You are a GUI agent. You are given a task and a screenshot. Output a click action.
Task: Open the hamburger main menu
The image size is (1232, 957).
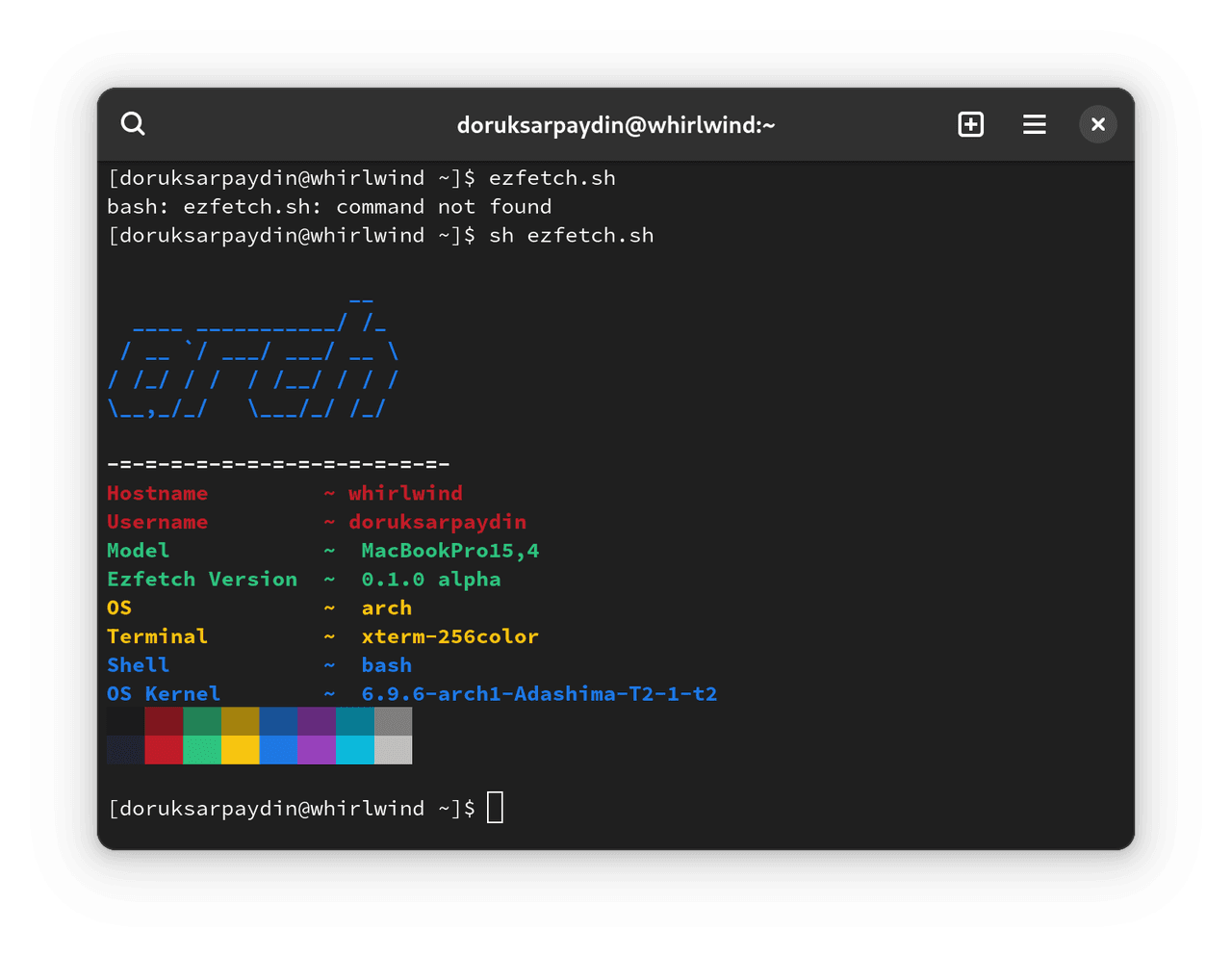(x=1035, y=124)
